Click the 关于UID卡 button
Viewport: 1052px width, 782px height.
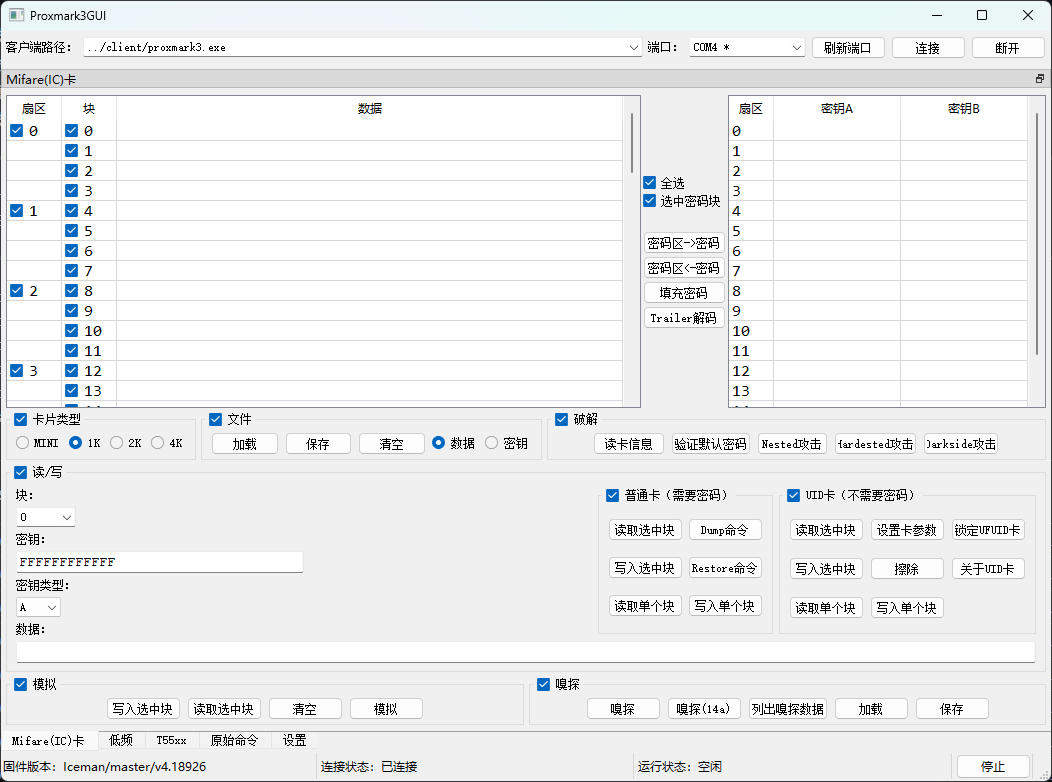click(988, 569)
